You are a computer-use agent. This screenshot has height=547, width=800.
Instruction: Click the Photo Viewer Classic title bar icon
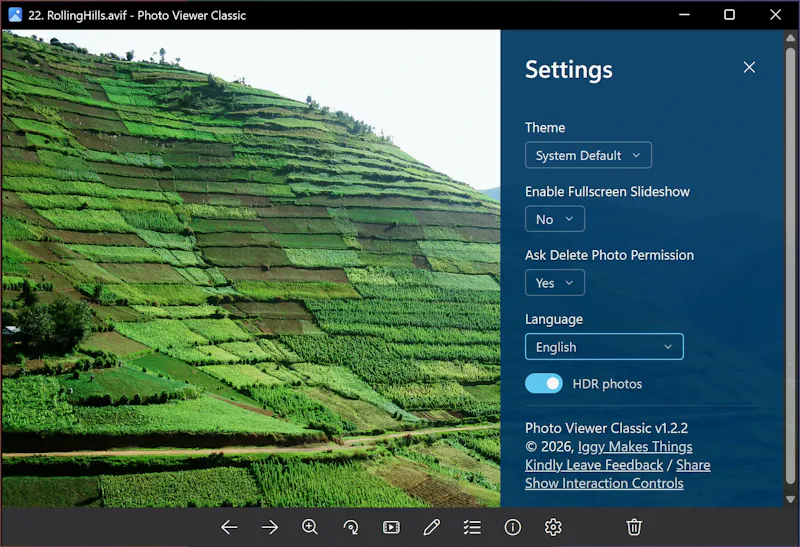click(x=15, y=15)
